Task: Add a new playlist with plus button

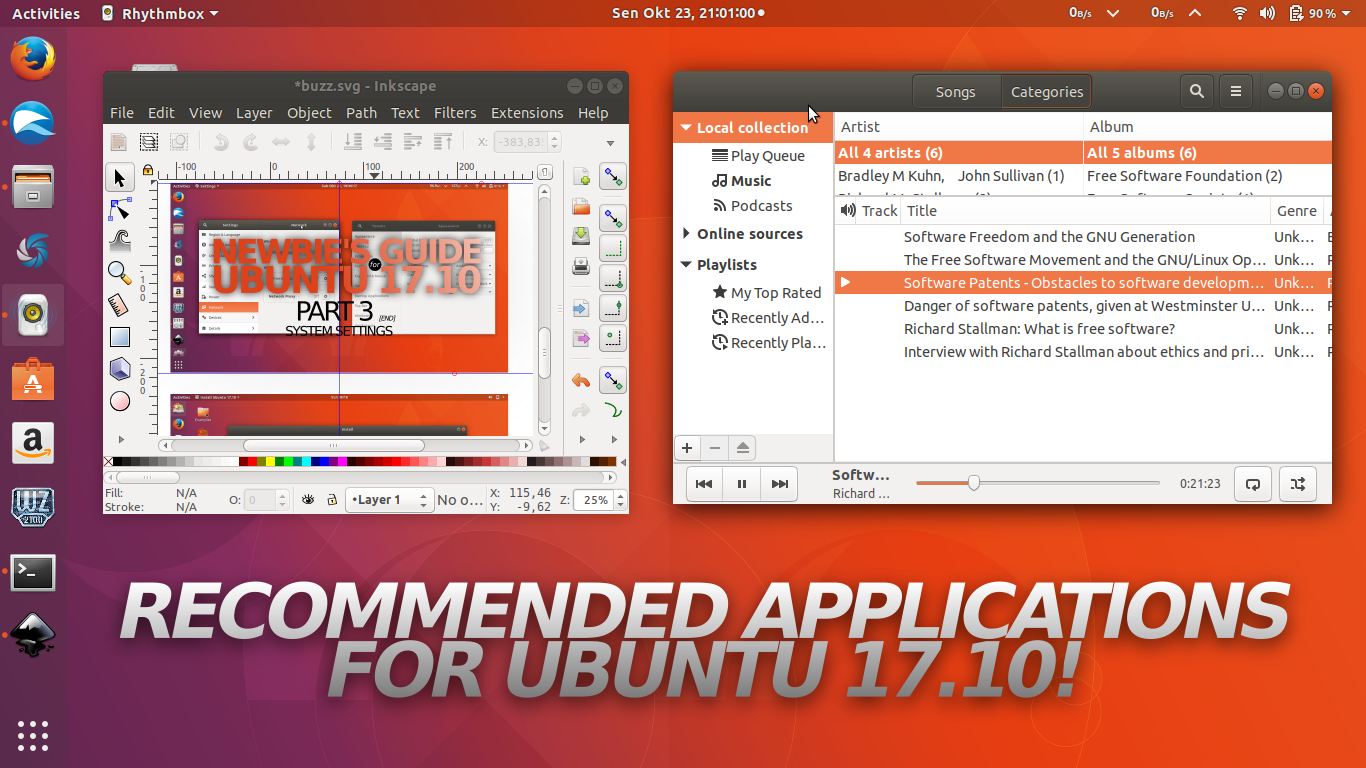Action: [687, 448]
